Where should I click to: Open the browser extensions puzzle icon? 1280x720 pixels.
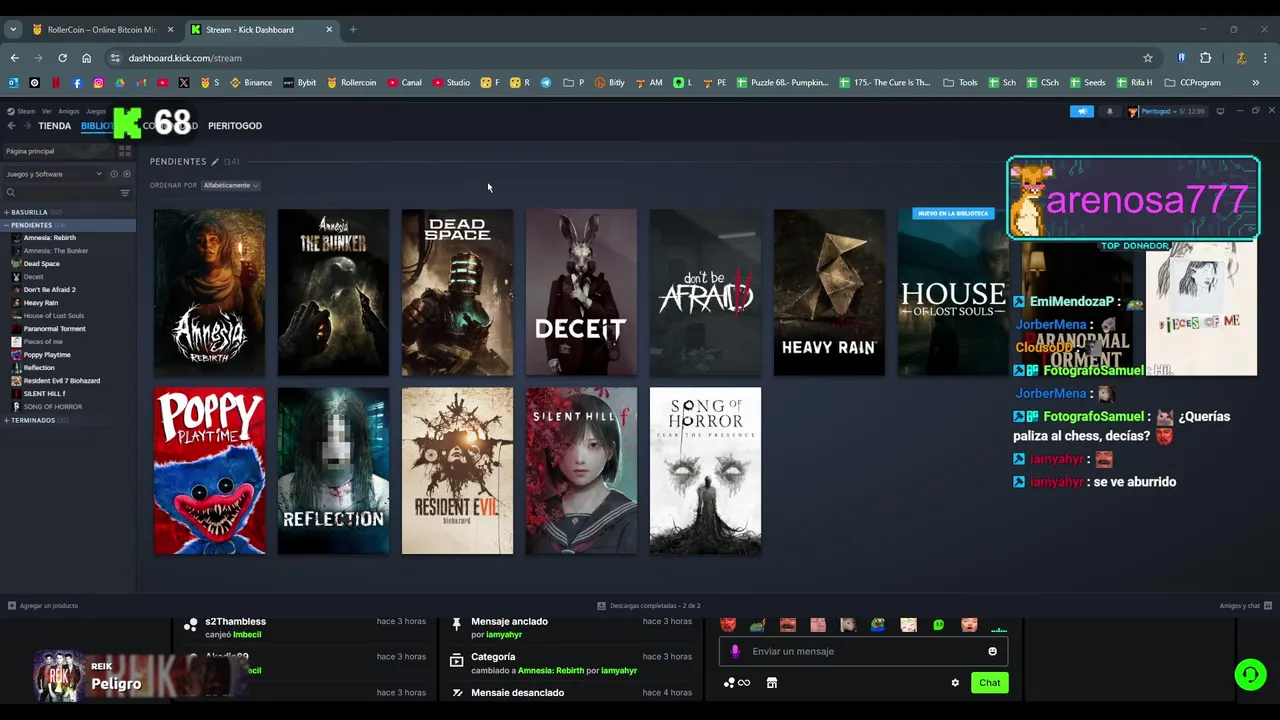(x=1205, y=58)
